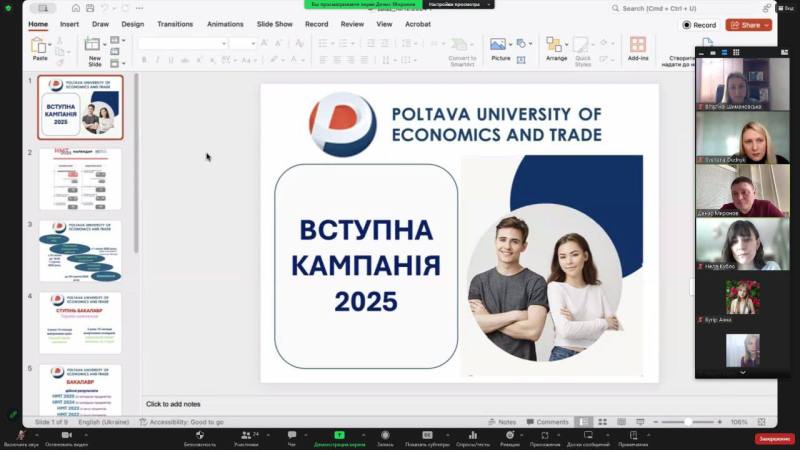Insert a Picture from the ribbon

point(500,46)
